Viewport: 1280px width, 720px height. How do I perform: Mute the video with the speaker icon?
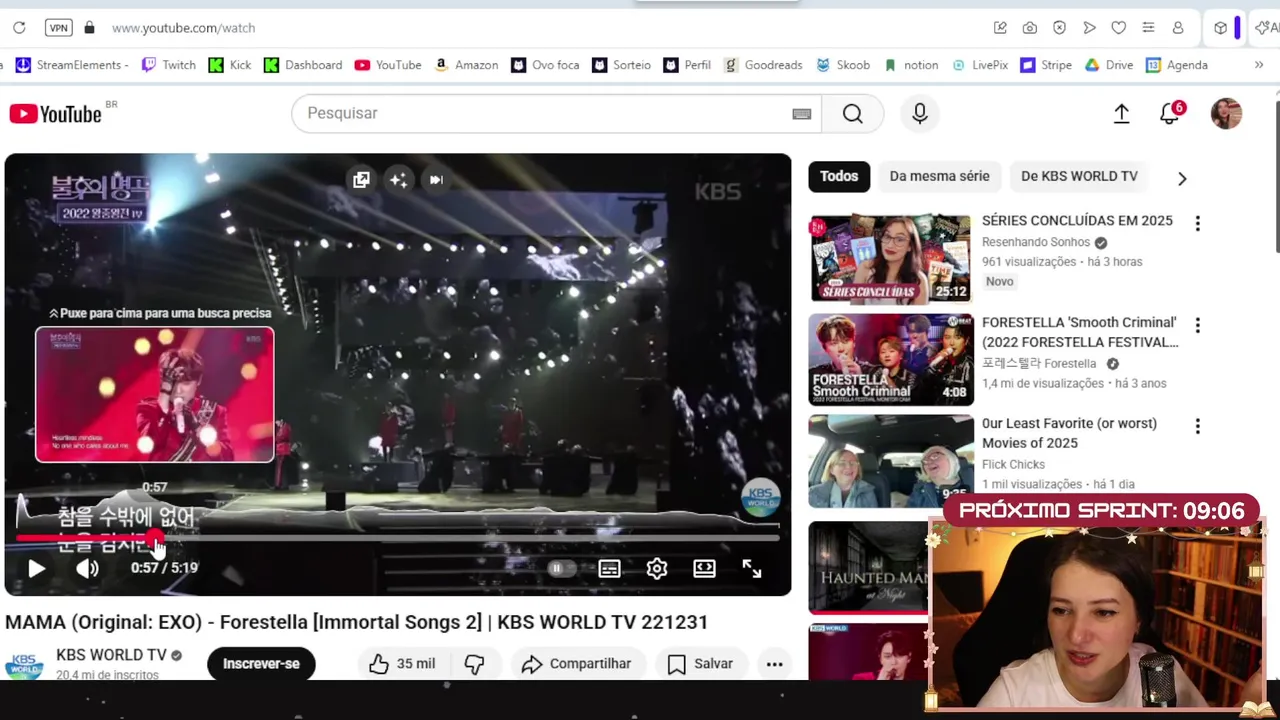(x=87, y=568)
